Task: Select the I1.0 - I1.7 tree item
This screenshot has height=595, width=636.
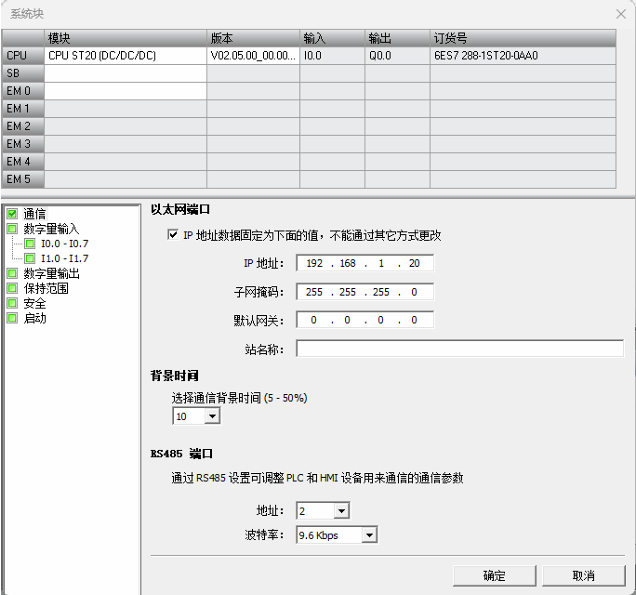Action: coord(64,258)
